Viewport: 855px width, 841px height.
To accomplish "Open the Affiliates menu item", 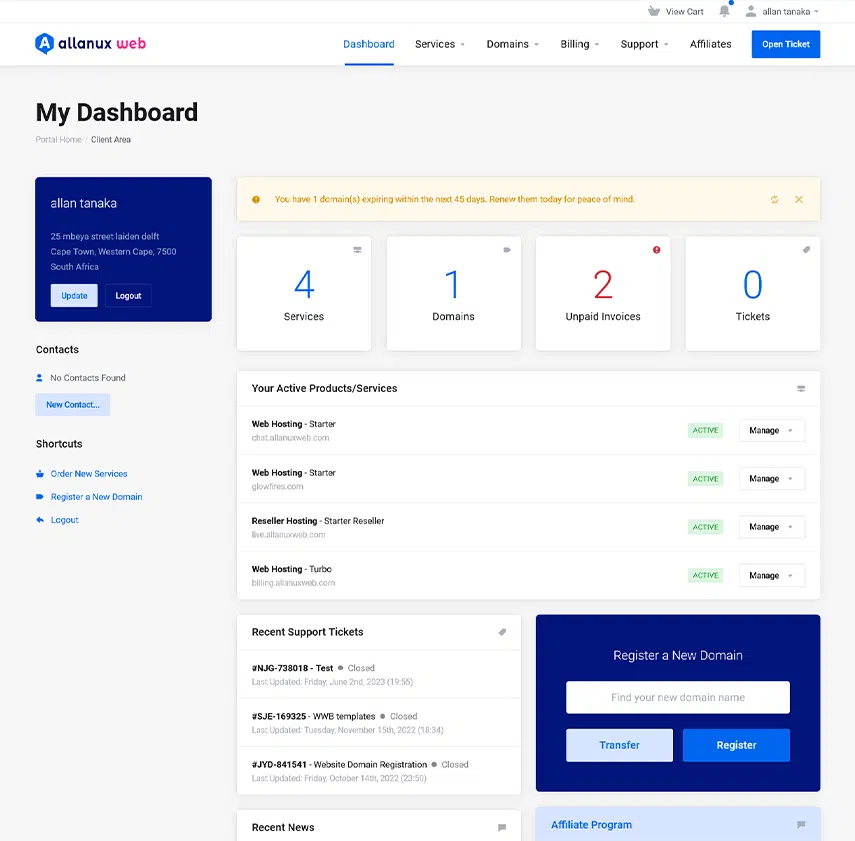I will 710,44.
